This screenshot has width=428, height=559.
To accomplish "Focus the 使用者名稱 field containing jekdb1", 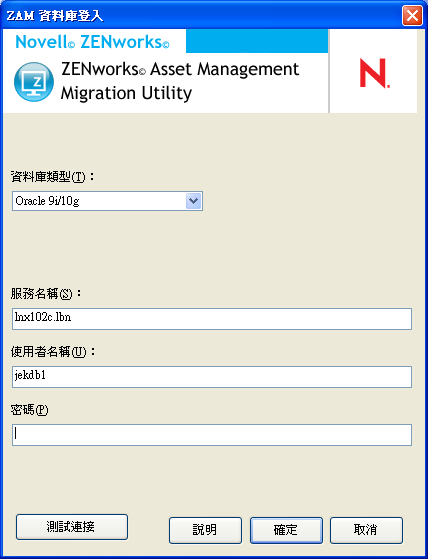I will [212, 376].
